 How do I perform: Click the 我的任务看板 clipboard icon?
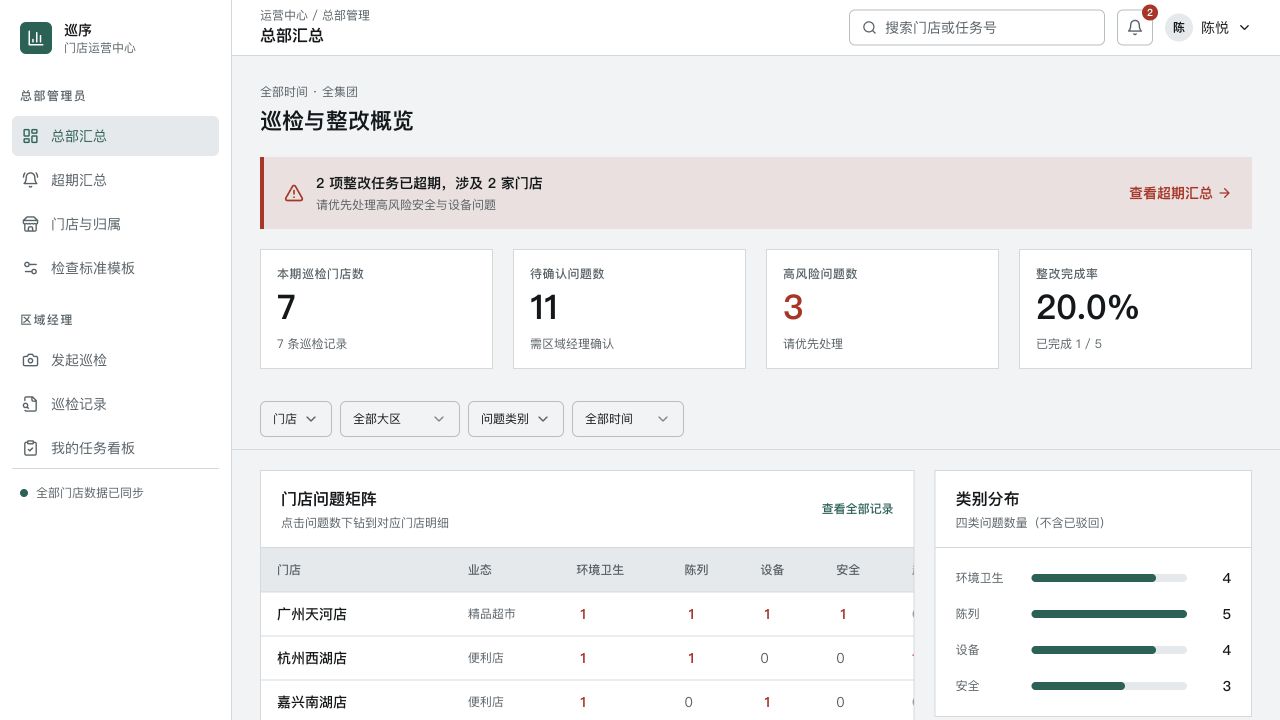[30, 448]
